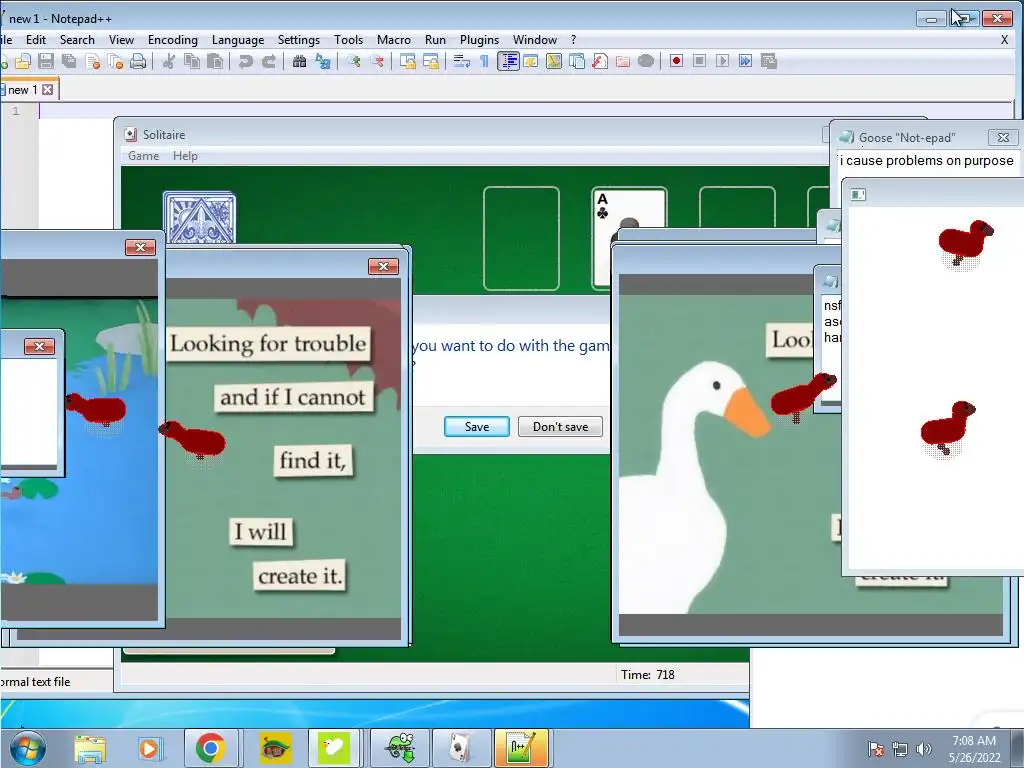The height and width of the screenshot is (768, 1024).
Task: Click the Save Recorded Macro icon
Action: click(x=769, y=61)
